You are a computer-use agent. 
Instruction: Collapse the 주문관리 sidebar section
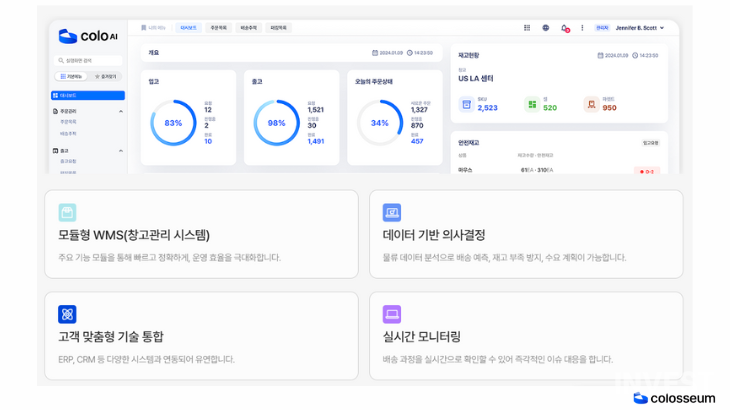[122, 111]
